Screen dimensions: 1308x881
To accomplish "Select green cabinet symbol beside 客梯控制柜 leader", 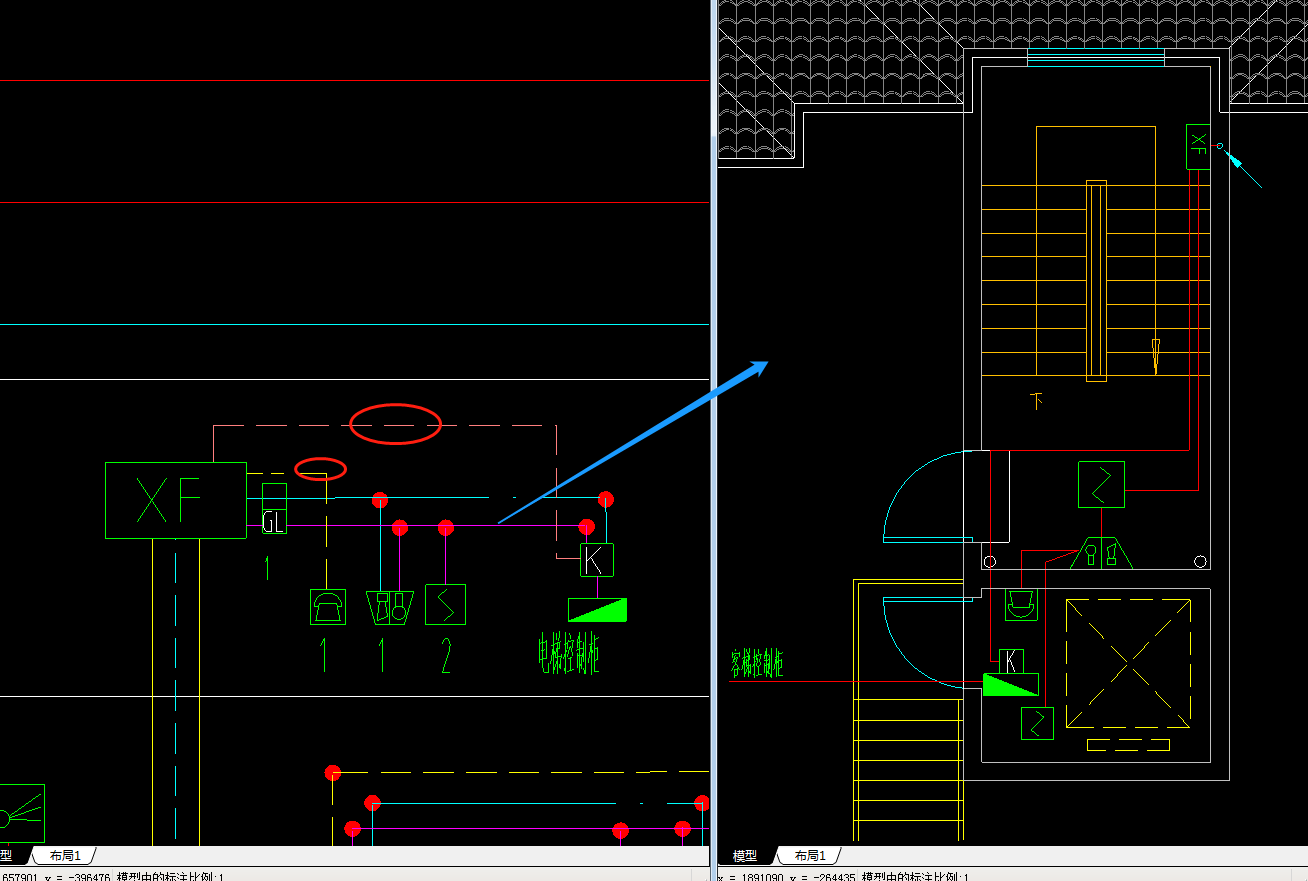I will (1011, 684).
